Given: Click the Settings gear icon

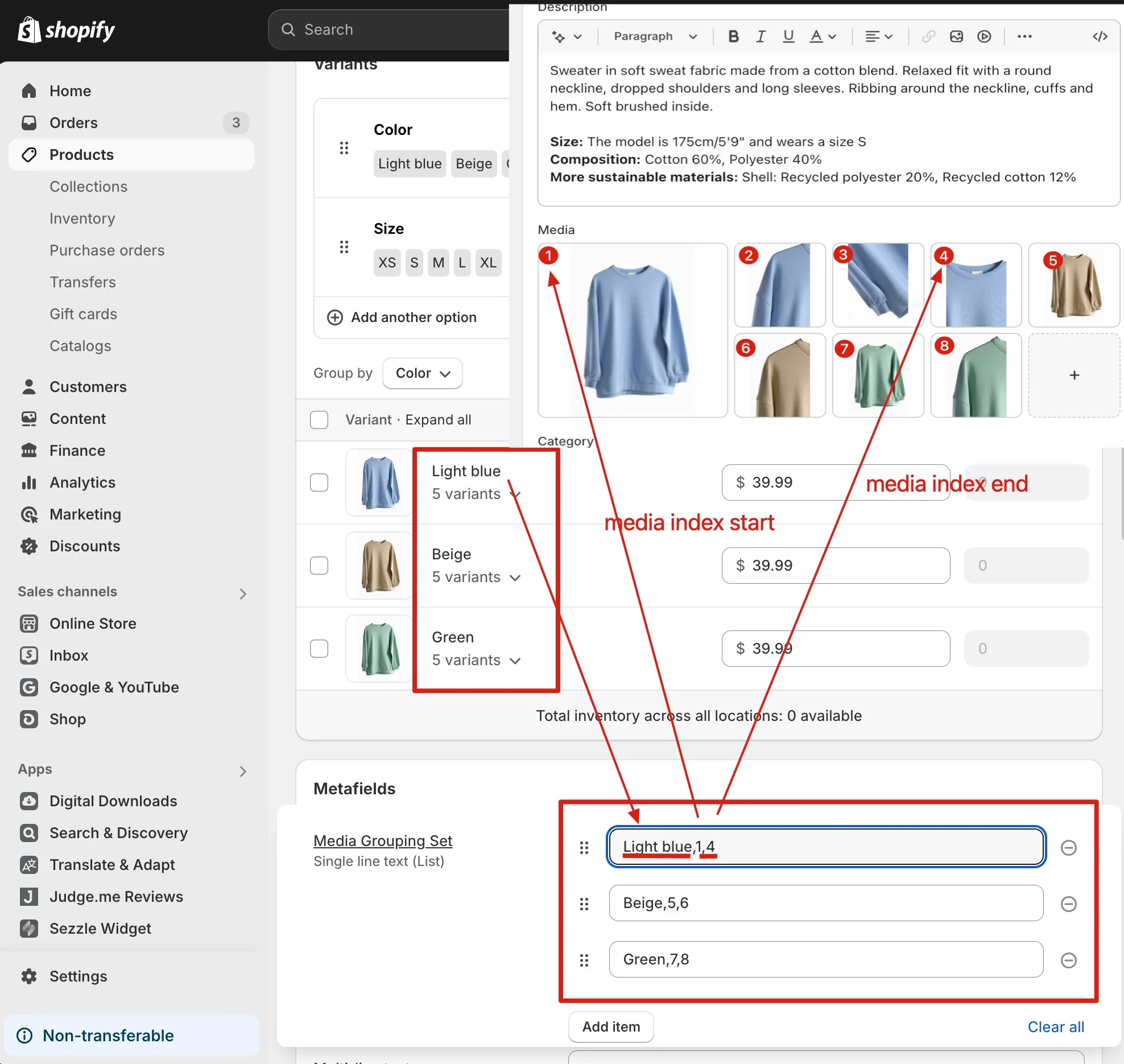Looking at the screenshot, I should coord(29,976).
